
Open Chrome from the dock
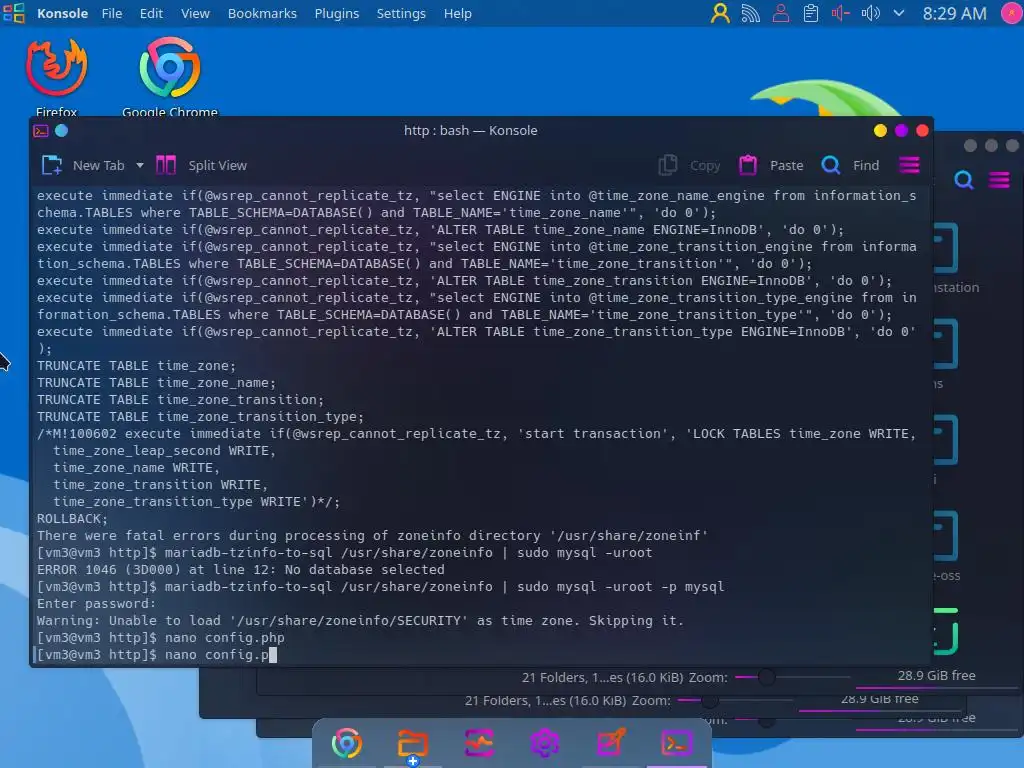click(347, 743)
